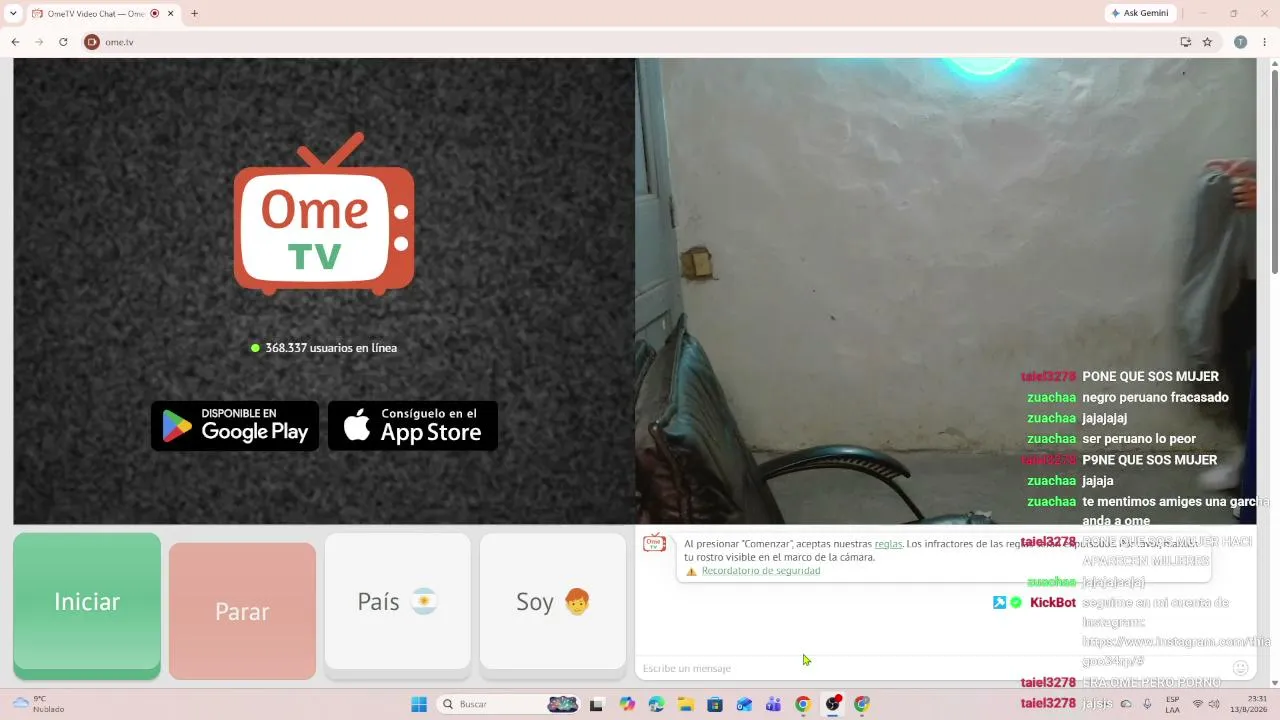Screen dimensions: 1280x720
Task: Open the Wi-Fi network tray icon
Action: click(x=1198, y=704)
